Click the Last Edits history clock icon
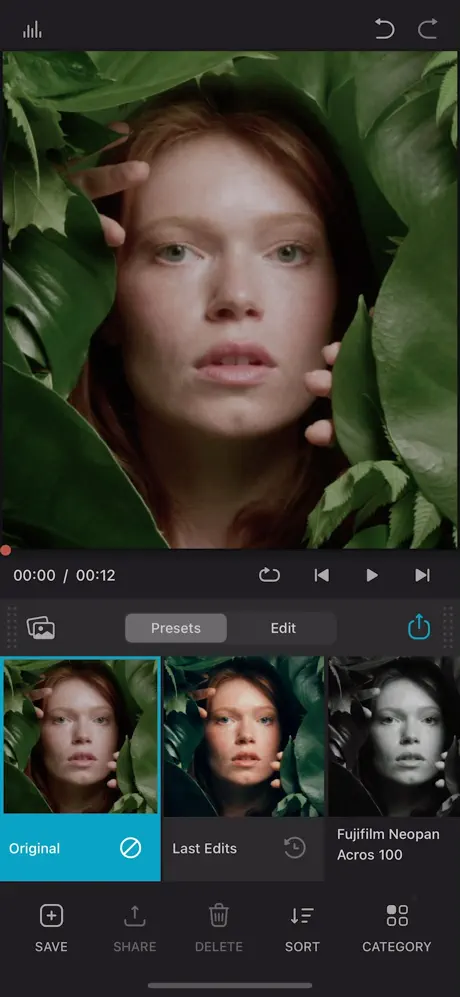 tap(295, 848)
